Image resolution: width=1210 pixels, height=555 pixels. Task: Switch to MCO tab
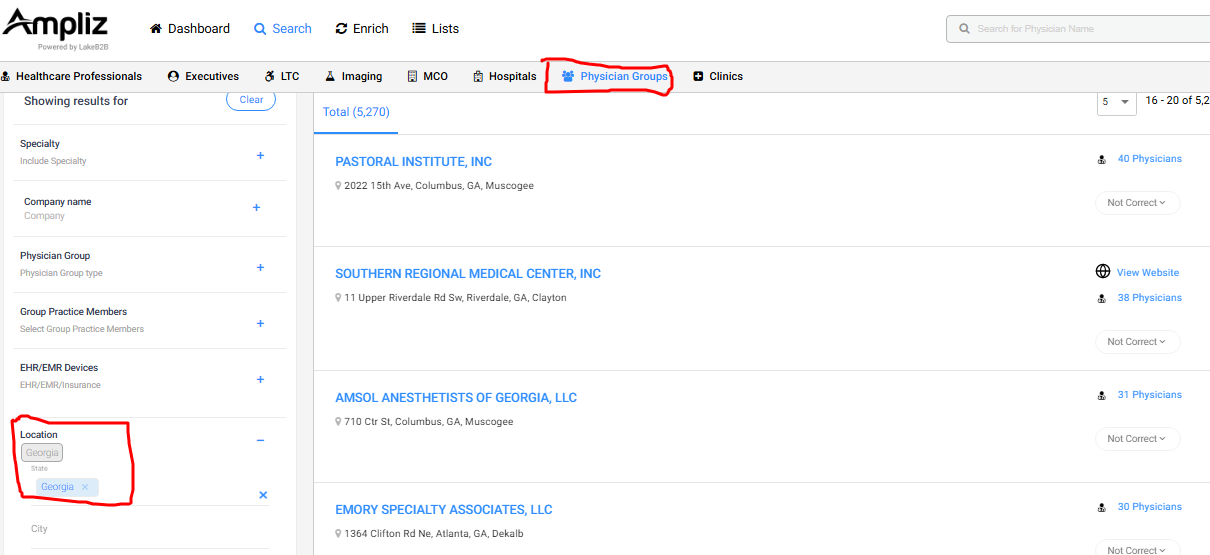pyautogui.click(x=428, y=76)
